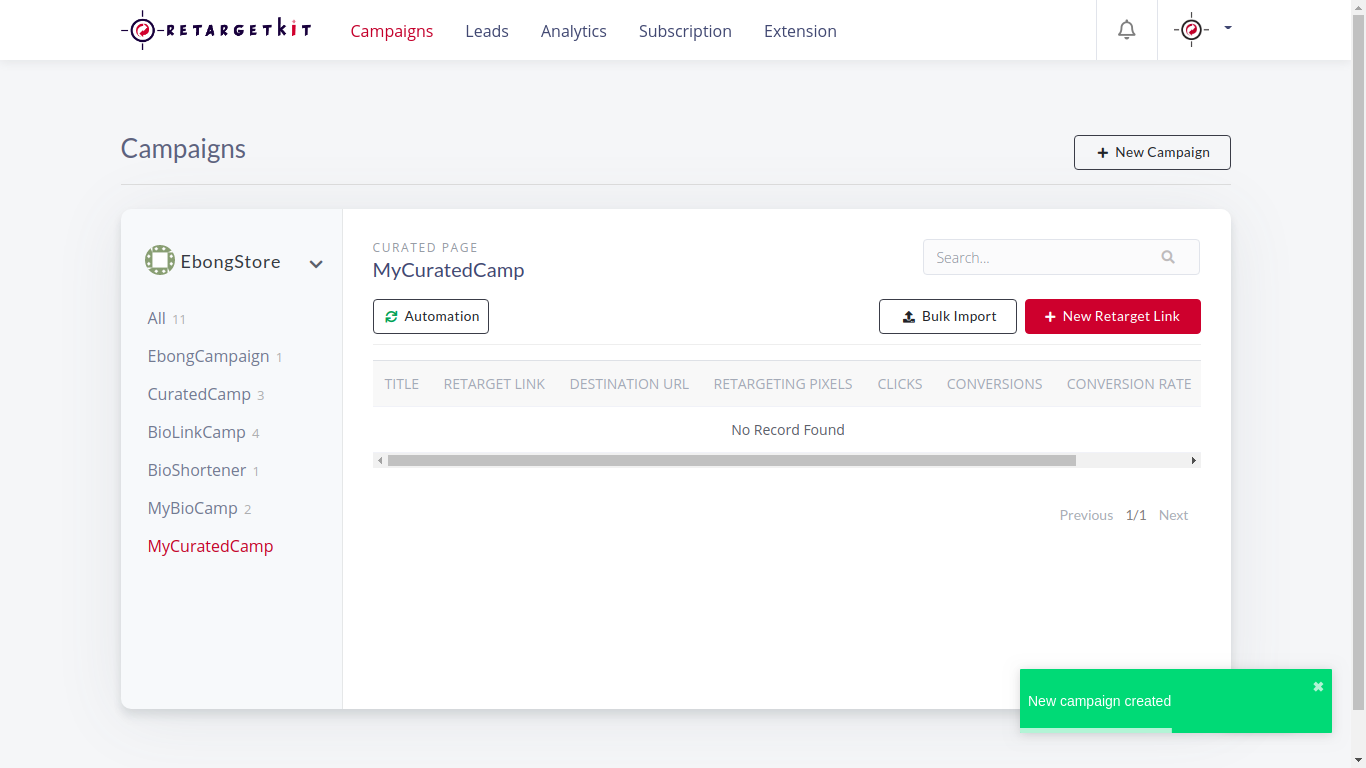1366x768 pixels.
Task: Click the RetargetKit logo
Action: coord(216,30)
